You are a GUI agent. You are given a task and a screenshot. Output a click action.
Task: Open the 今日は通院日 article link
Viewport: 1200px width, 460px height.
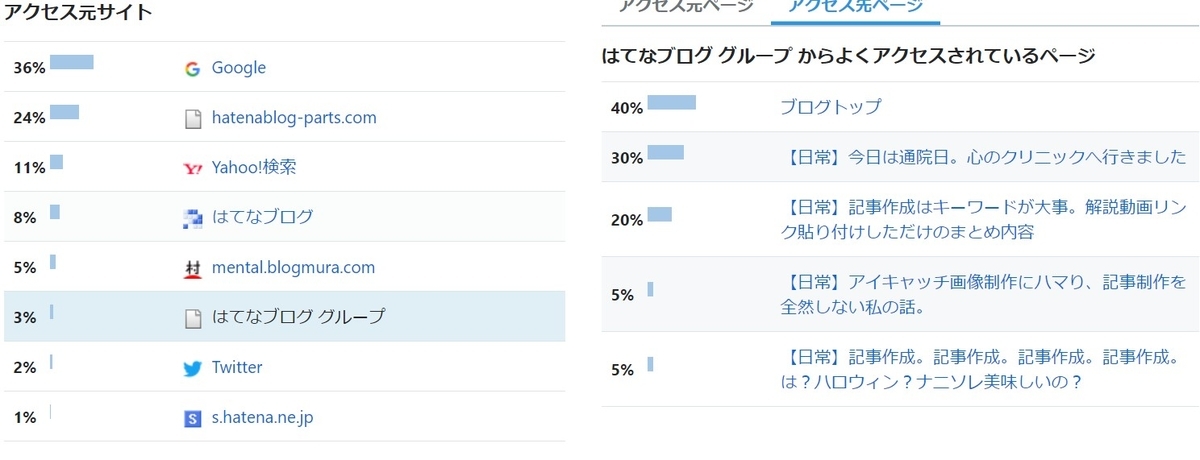[982, 157]
